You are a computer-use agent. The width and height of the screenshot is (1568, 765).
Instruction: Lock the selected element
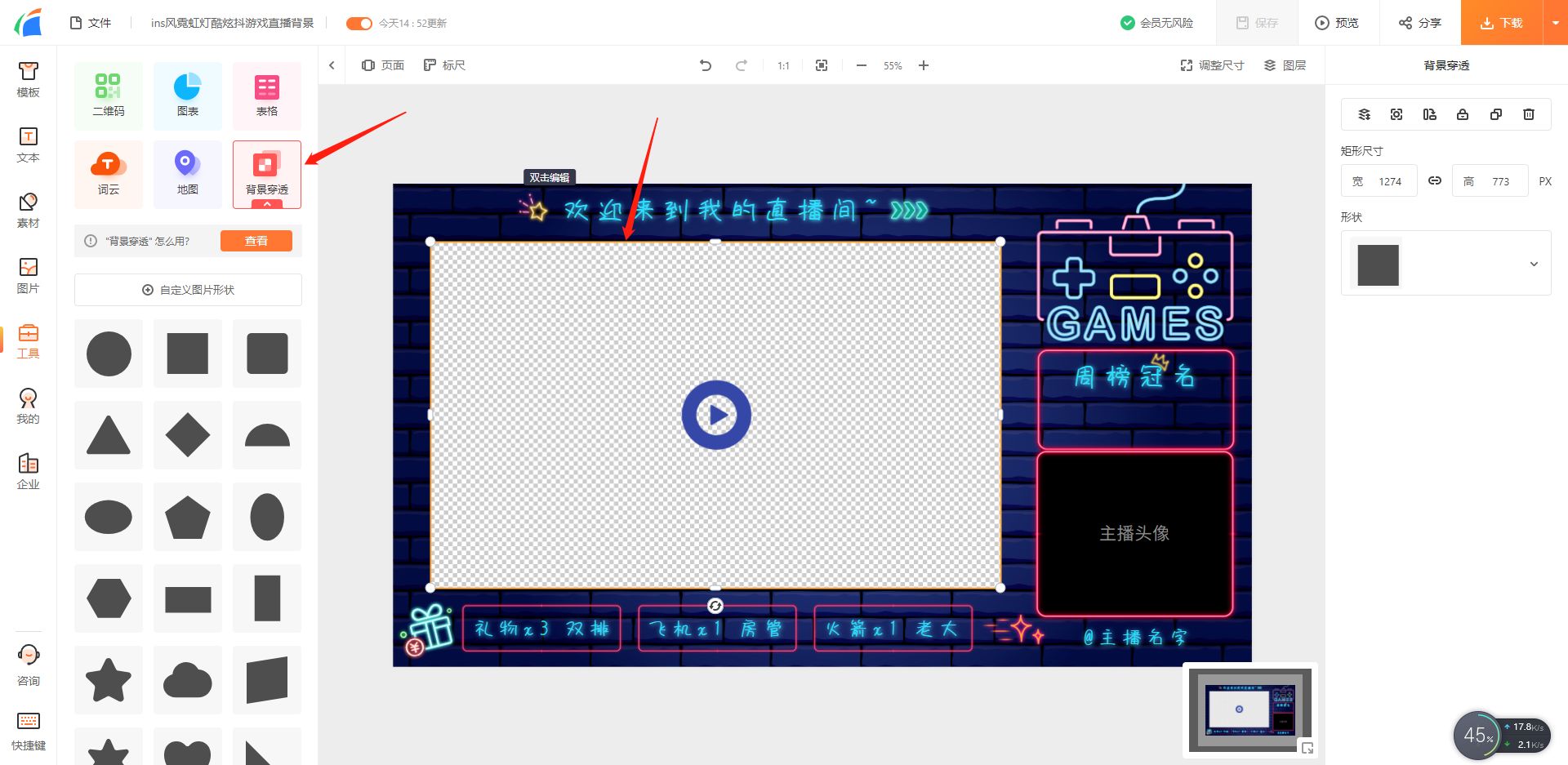1463,114
